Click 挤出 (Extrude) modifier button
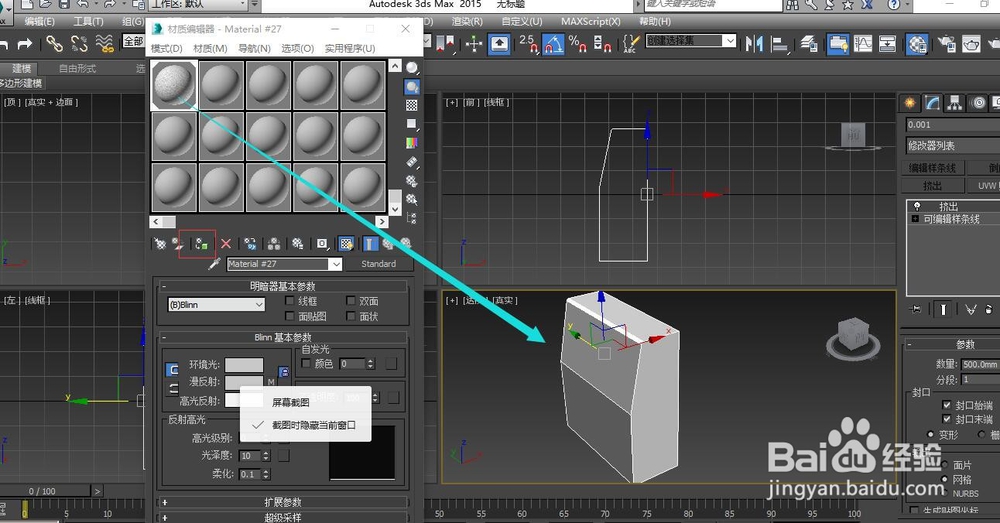The image size is (1000, 523). [932, 186]
